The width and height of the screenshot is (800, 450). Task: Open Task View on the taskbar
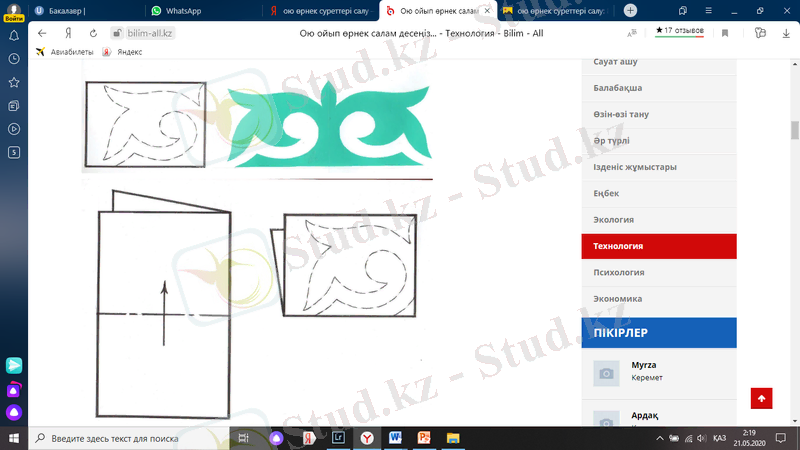(x=243, y=438)
